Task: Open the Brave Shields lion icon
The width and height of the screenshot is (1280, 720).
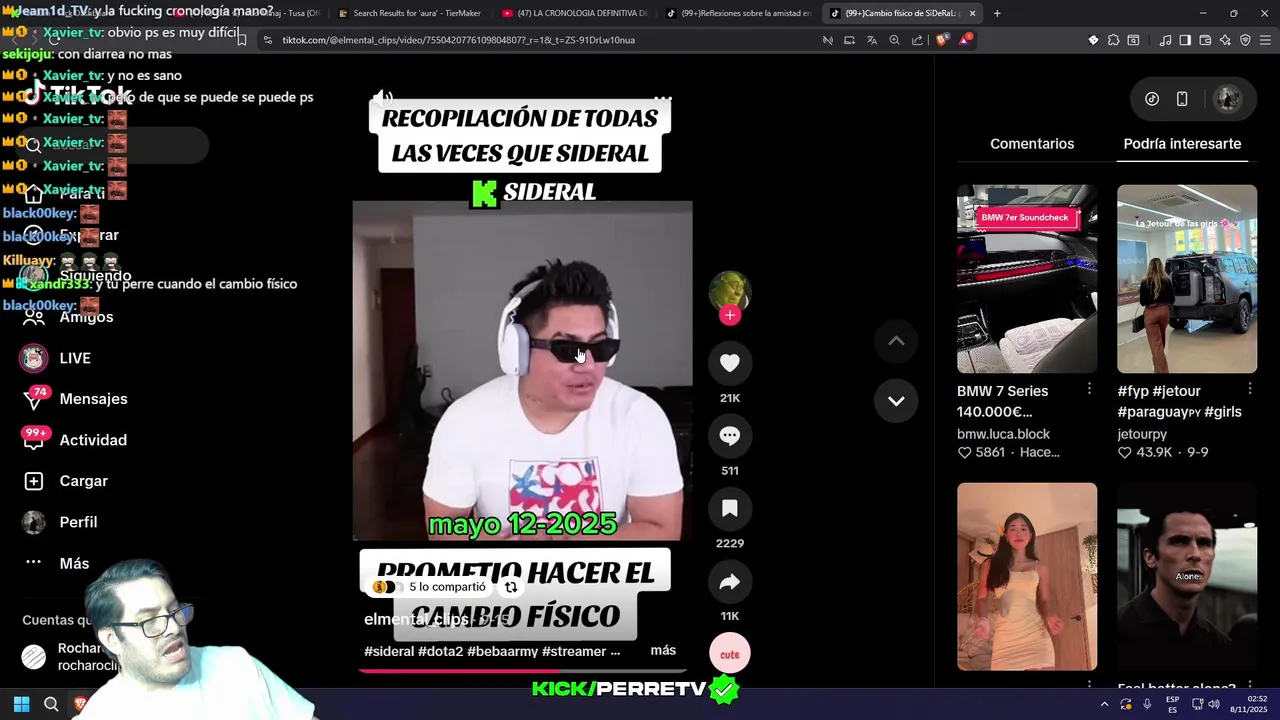Action: click(942, 40)
